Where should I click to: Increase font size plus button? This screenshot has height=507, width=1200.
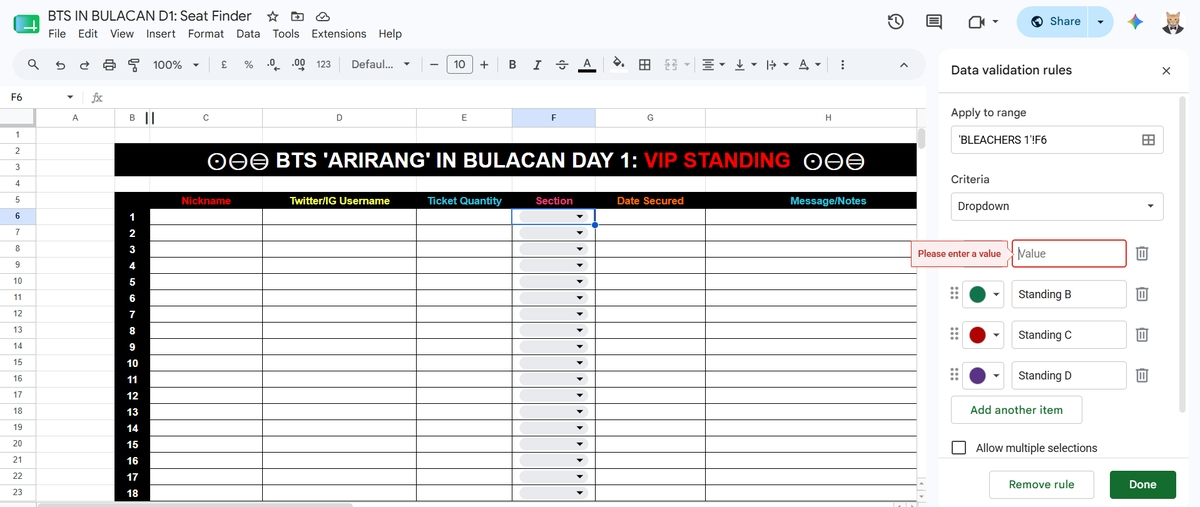[x=484, y=64]
